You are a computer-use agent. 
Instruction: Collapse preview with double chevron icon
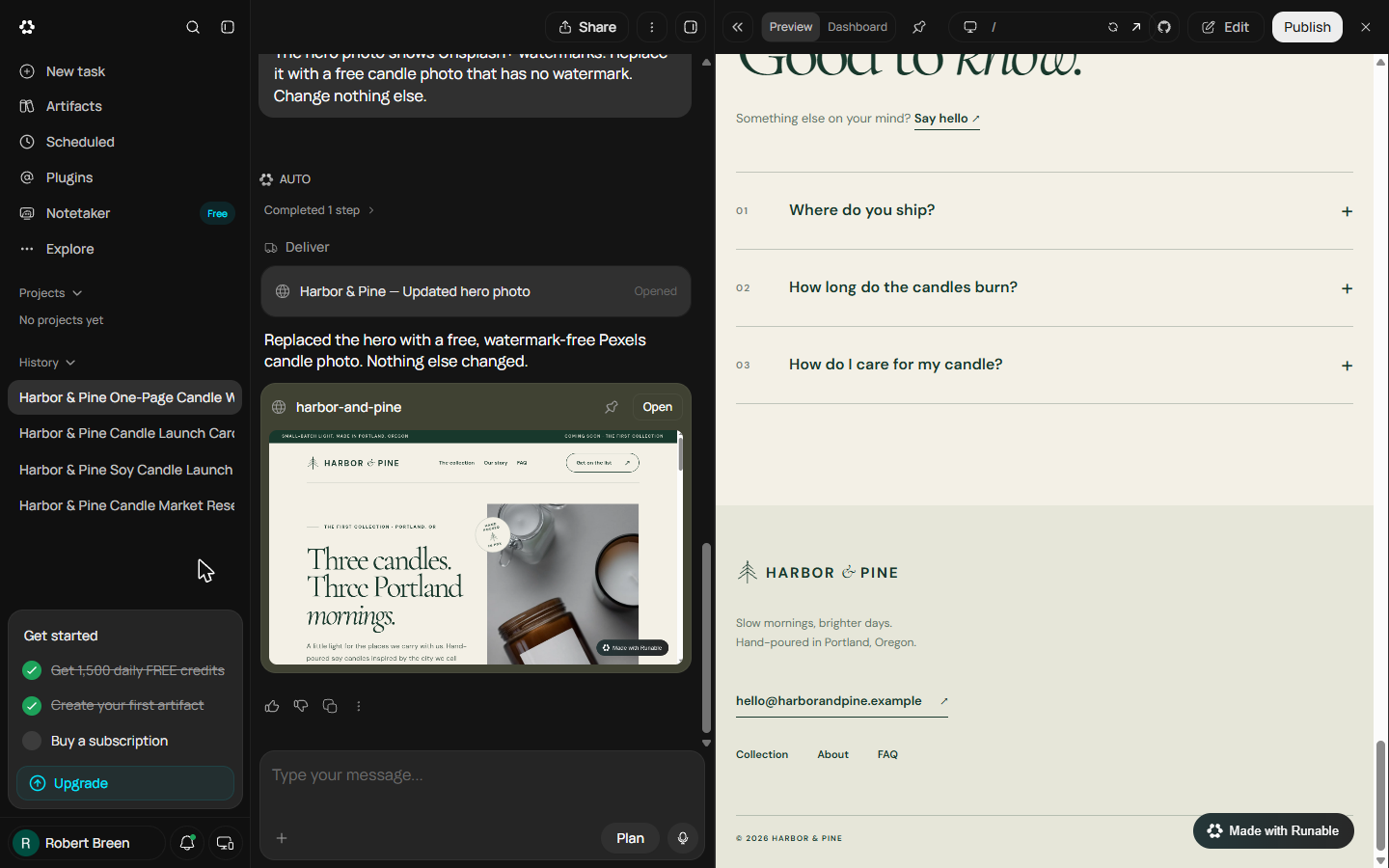tap(738, 27)
